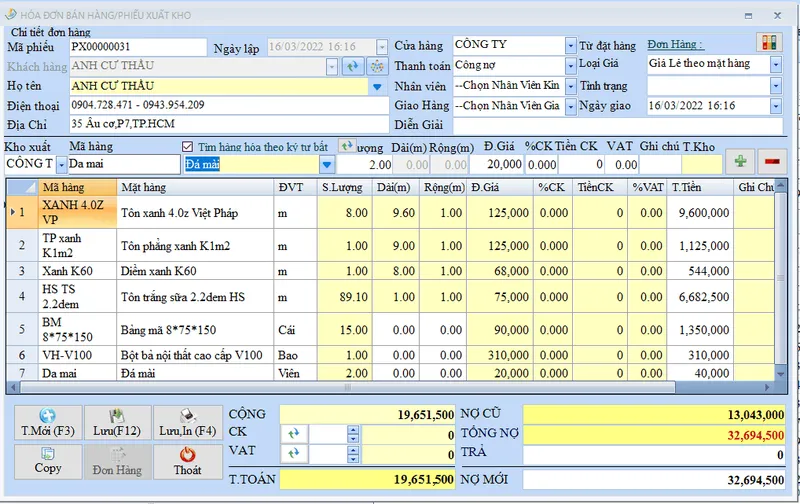Toggle Tìm hàng hóa theo ký tự checkbox
This screenshot has width=800, height=504.
187,147
